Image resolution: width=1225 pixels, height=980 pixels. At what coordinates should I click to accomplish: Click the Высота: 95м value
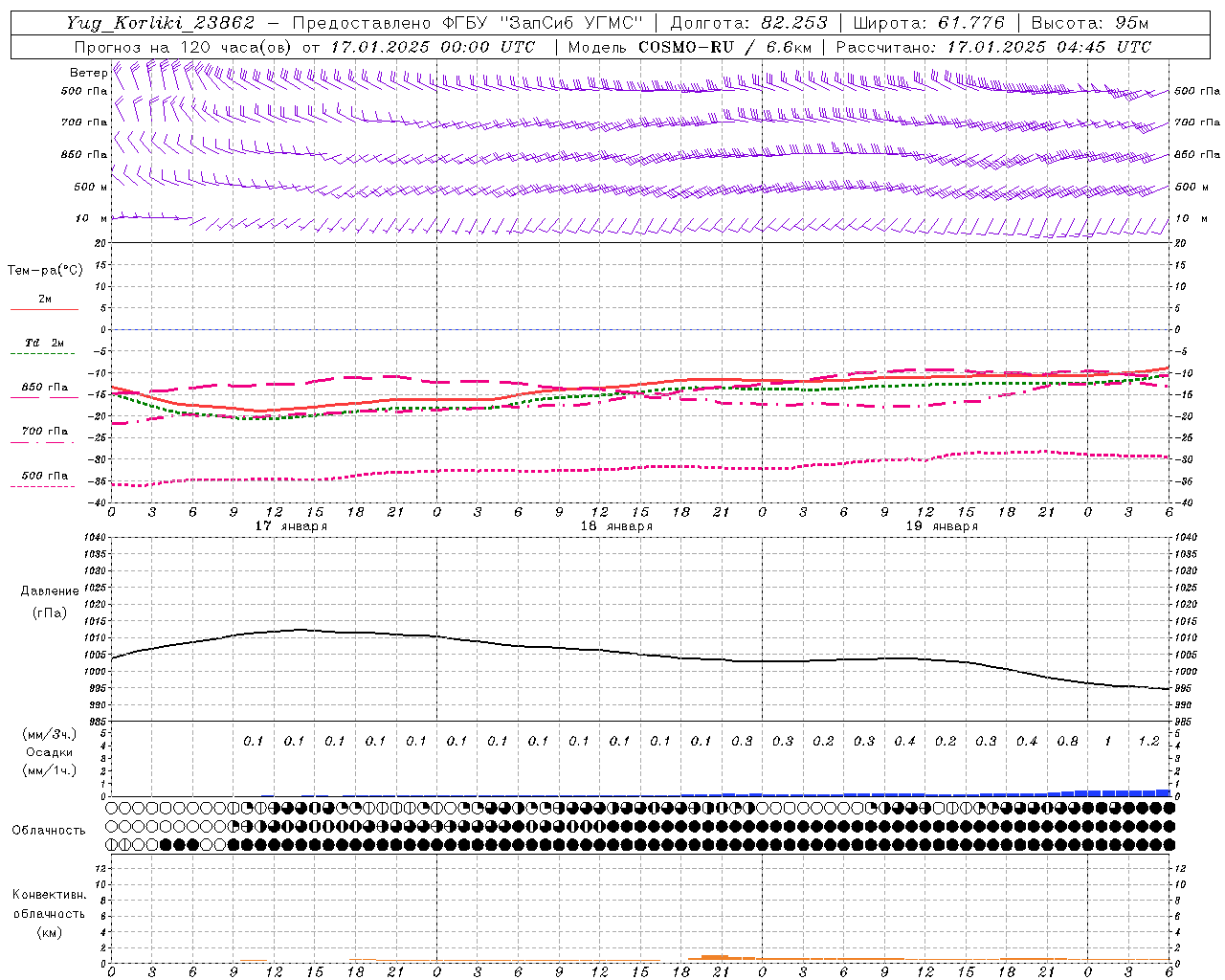click(1089, 23)
